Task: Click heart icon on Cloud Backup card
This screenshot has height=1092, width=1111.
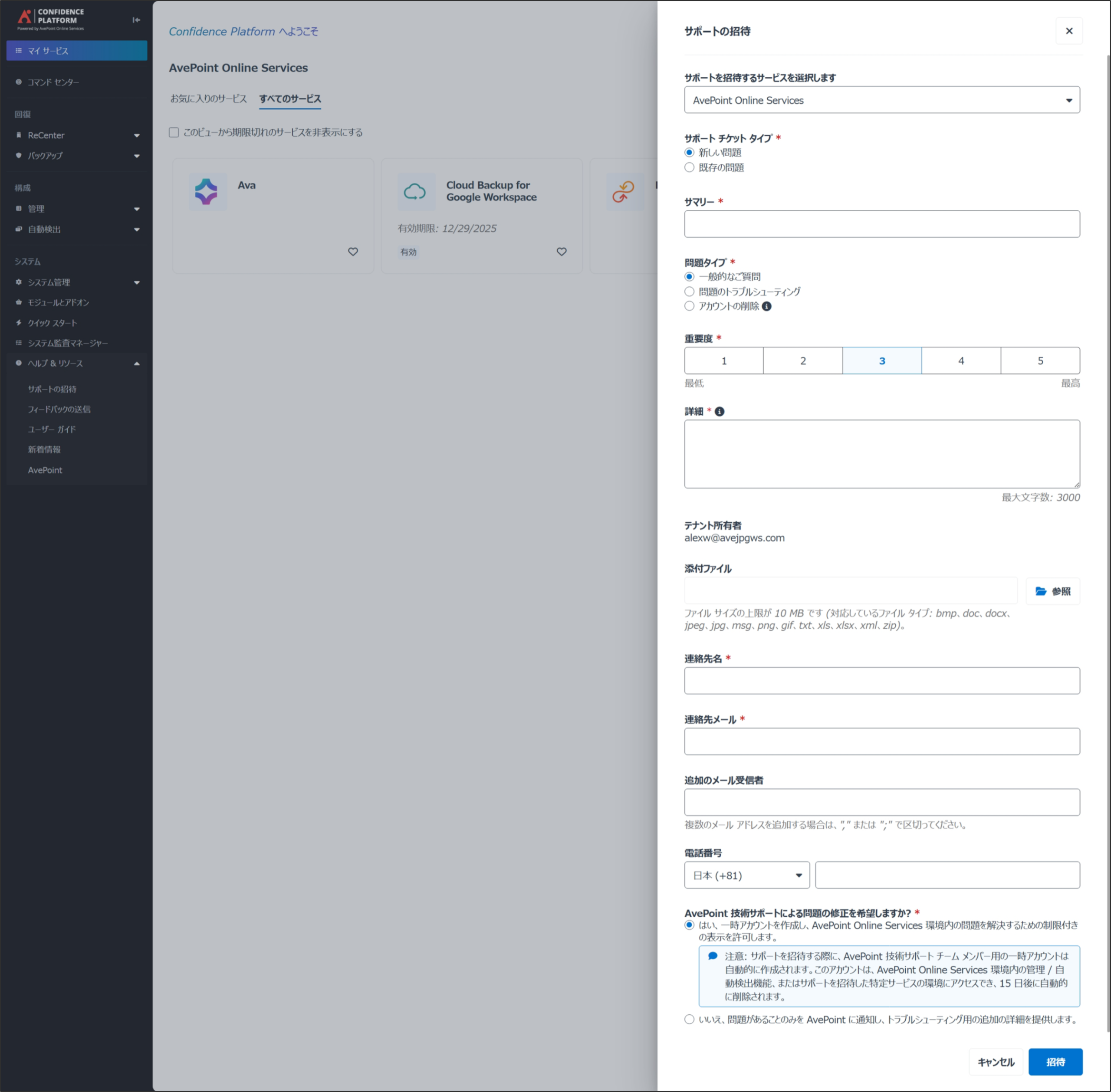Action: click(x=562, y=252)
